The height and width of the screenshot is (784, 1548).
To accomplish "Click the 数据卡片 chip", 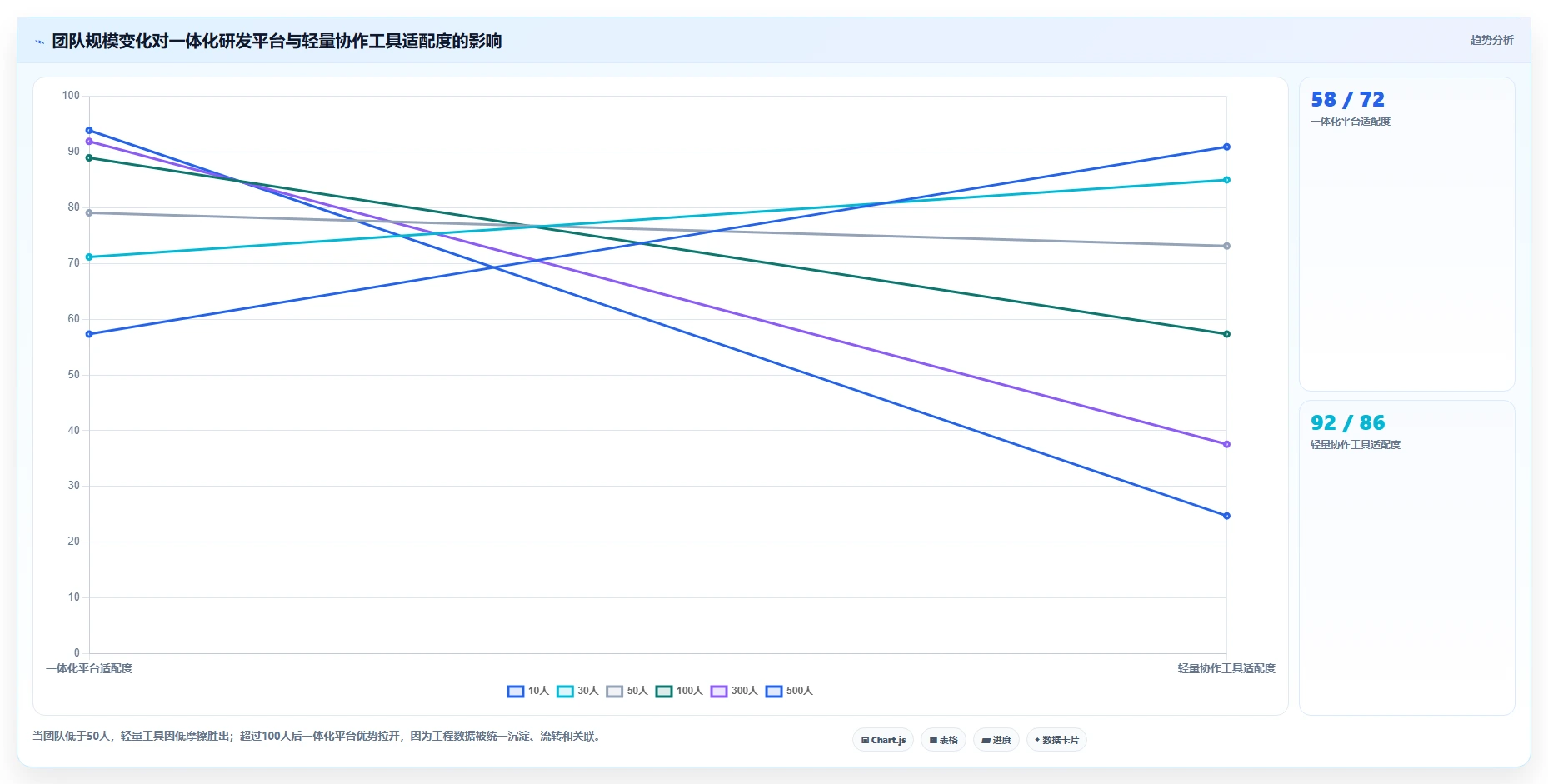I will (1056, 740).
